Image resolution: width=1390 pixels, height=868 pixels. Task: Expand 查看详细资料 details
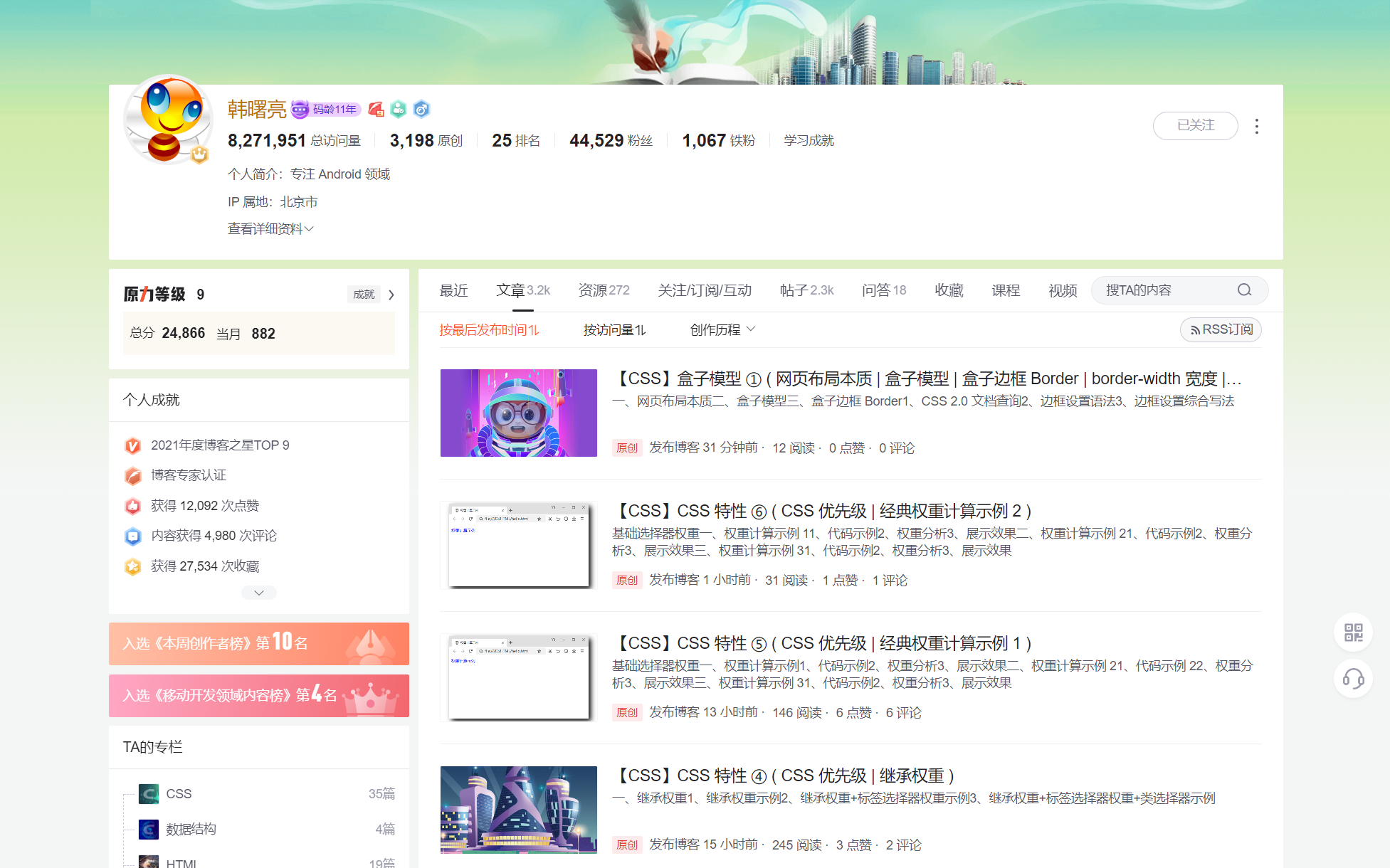click(x=270, y=229)
